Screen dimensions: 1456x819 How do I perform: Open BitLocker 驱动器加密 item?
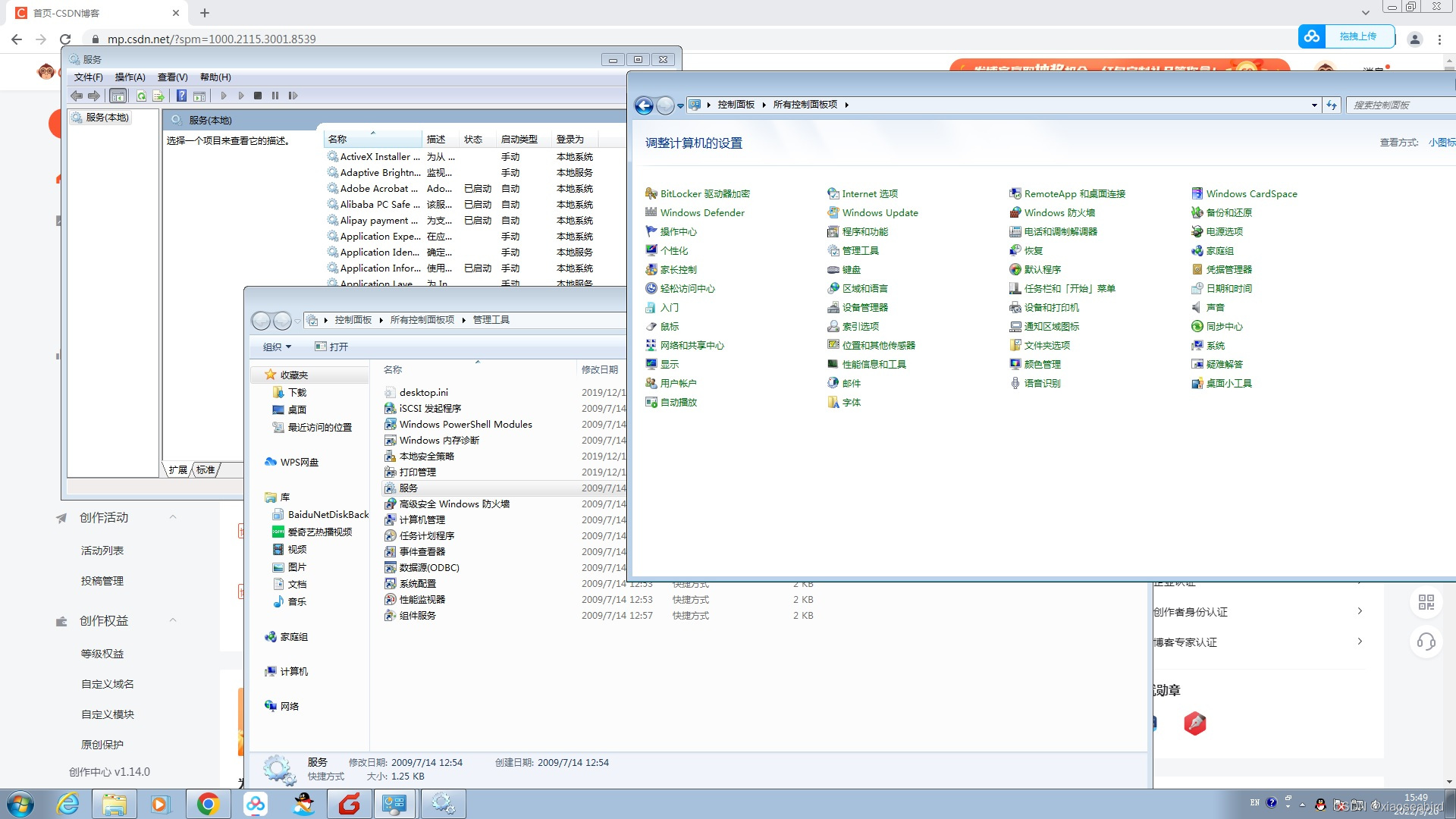704,194
